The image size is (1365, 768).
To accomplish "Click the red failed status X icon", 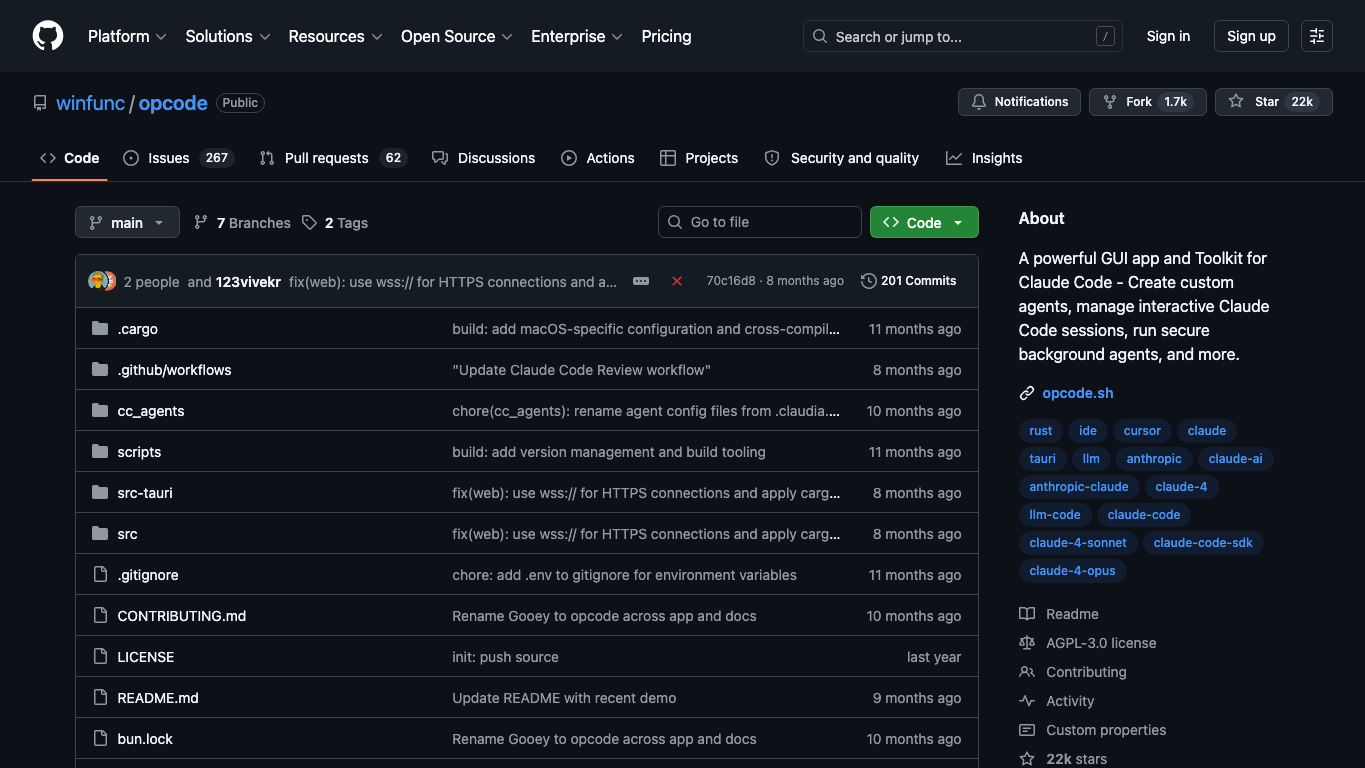I will [x=677, y=281].
